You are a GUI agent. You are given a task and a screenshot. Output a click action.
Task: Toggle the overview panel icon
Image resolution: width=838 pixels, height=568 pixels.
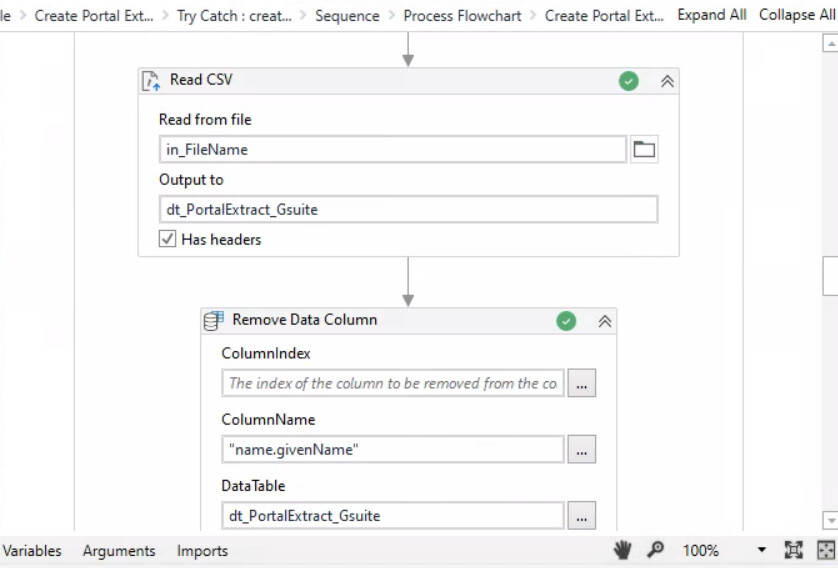(x=826, y=550)
